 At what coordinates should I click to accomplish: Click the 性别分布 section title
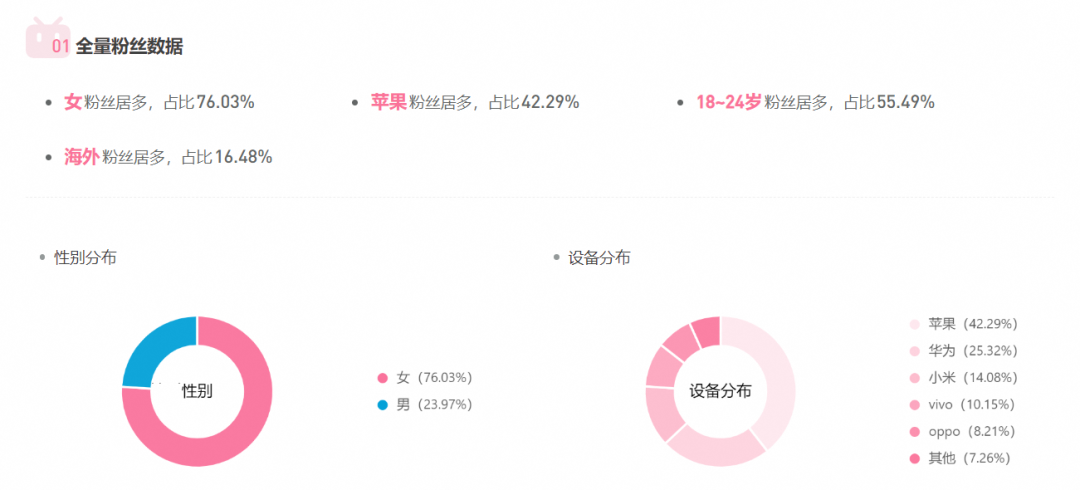click(85, 258)
